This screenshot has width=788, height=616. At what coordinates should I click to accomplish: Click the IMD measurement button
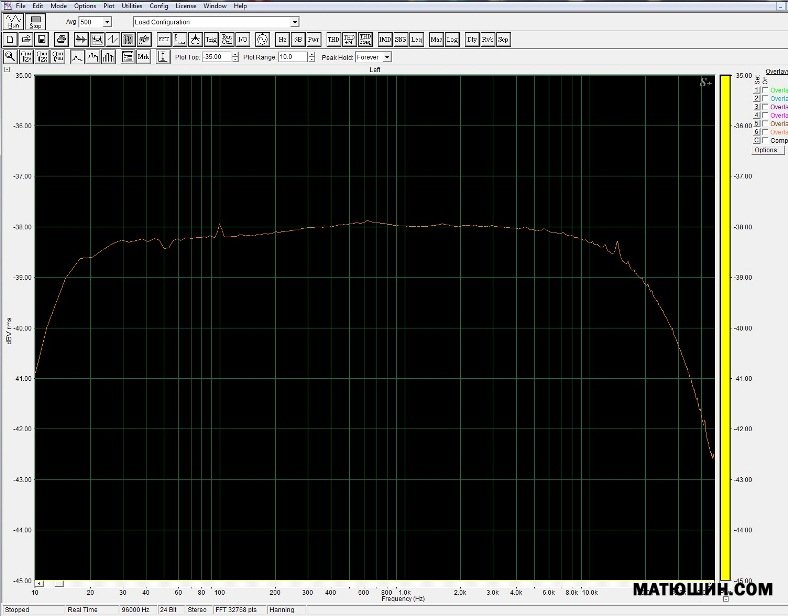385,39
